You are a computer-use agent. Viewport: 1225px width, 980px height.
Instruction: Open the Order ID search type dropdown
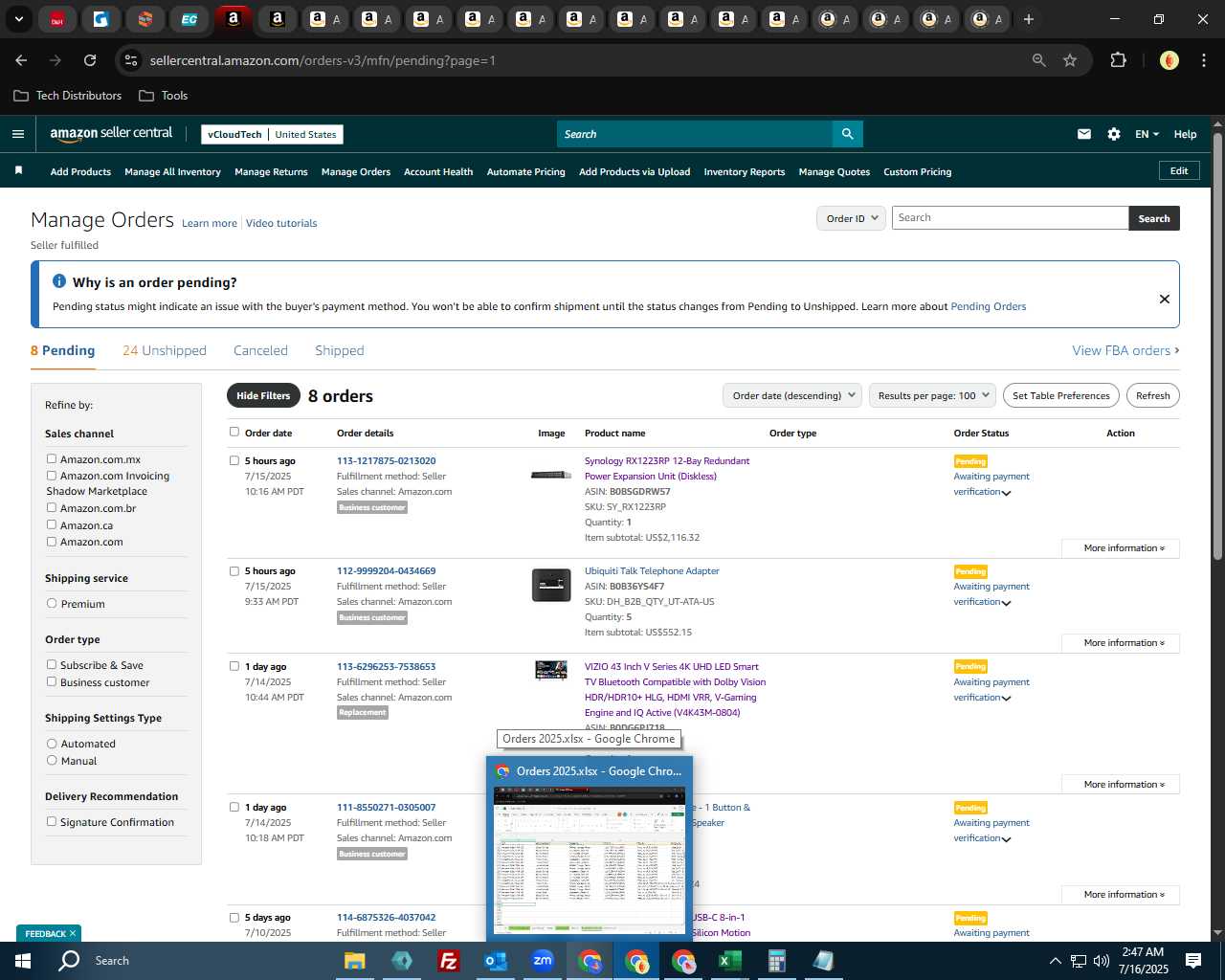[851, 218]
